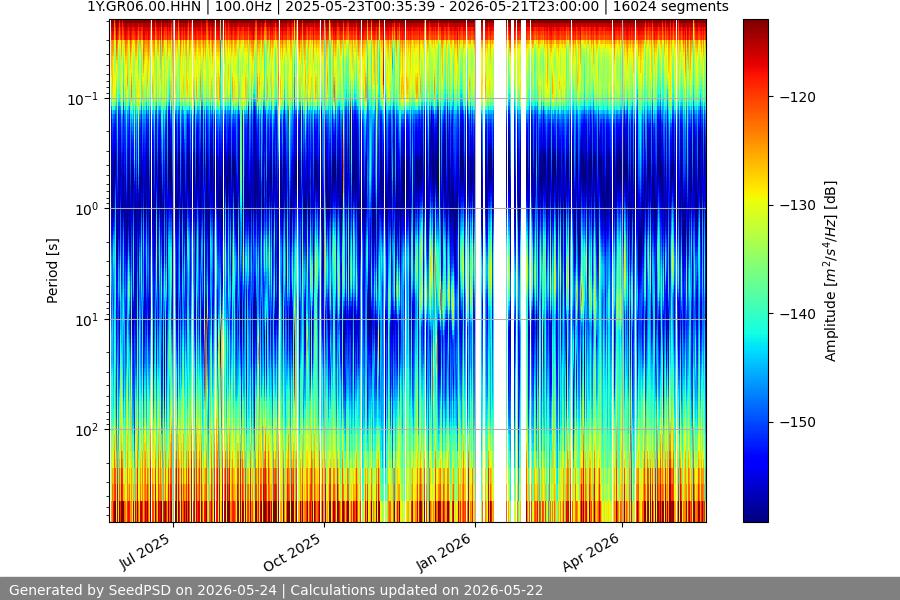Click the 'Jan 2026' x-axis tick label
Viewport: 900px width, 600px height.
[x=443, y=552]
